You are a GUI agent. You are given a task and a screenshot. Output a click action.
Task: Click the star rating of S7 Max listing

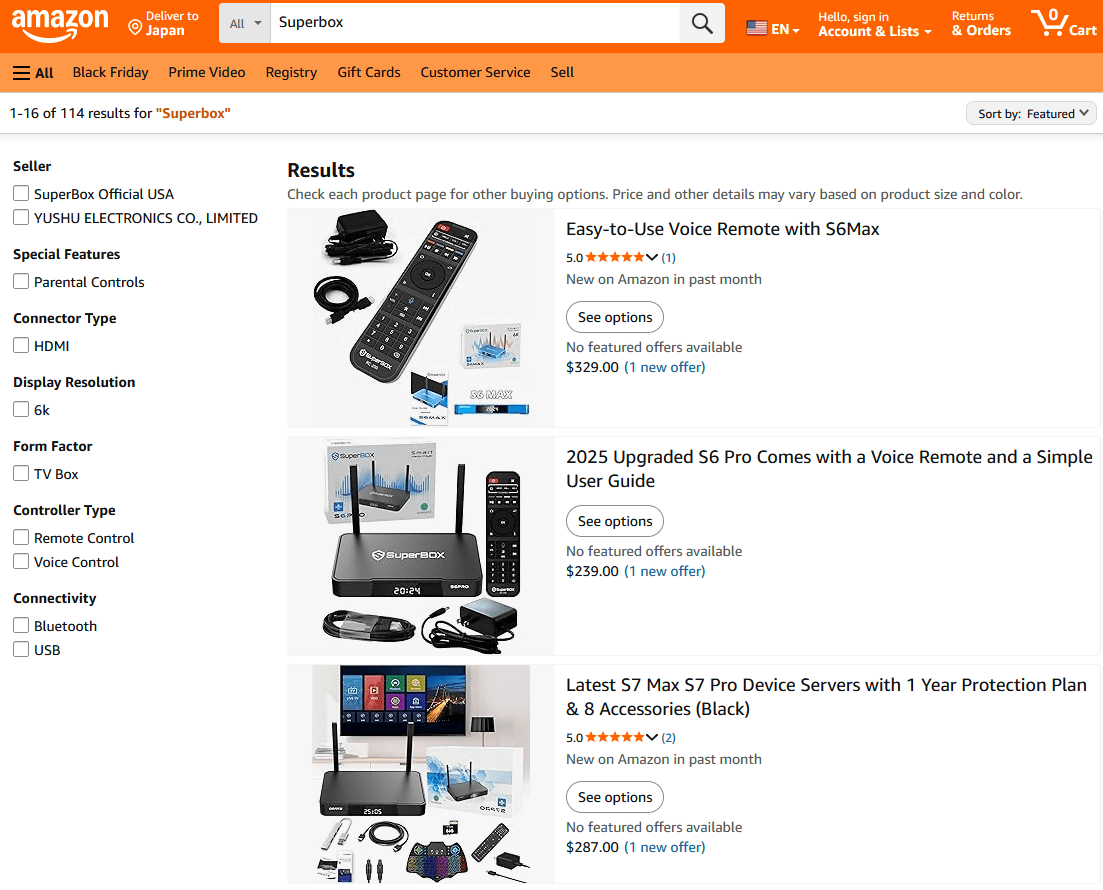click(x=616, y=737)
